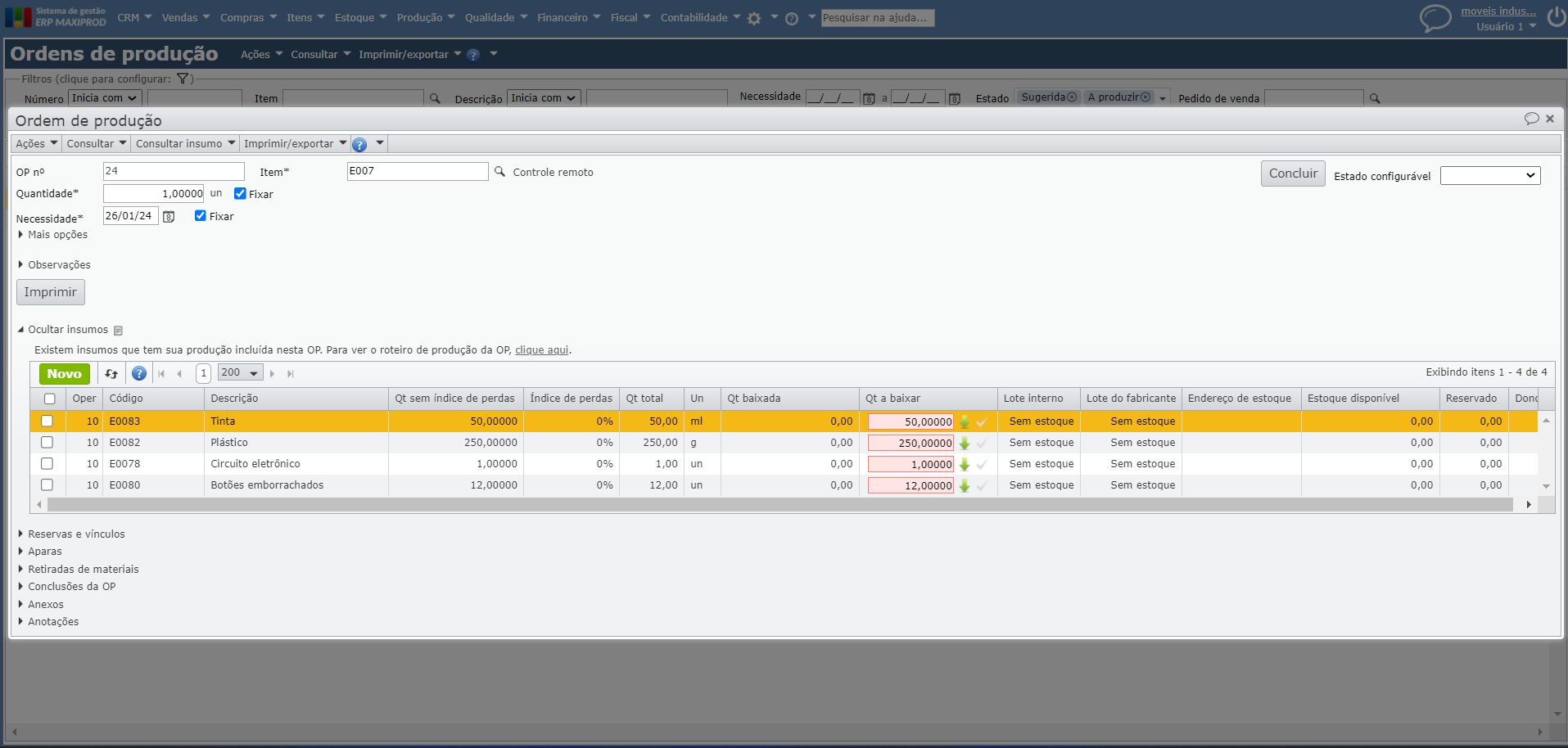This screenshot has width=1568, height=748.
Task: Click the filter funnel icon
Action: pos(183,79)
